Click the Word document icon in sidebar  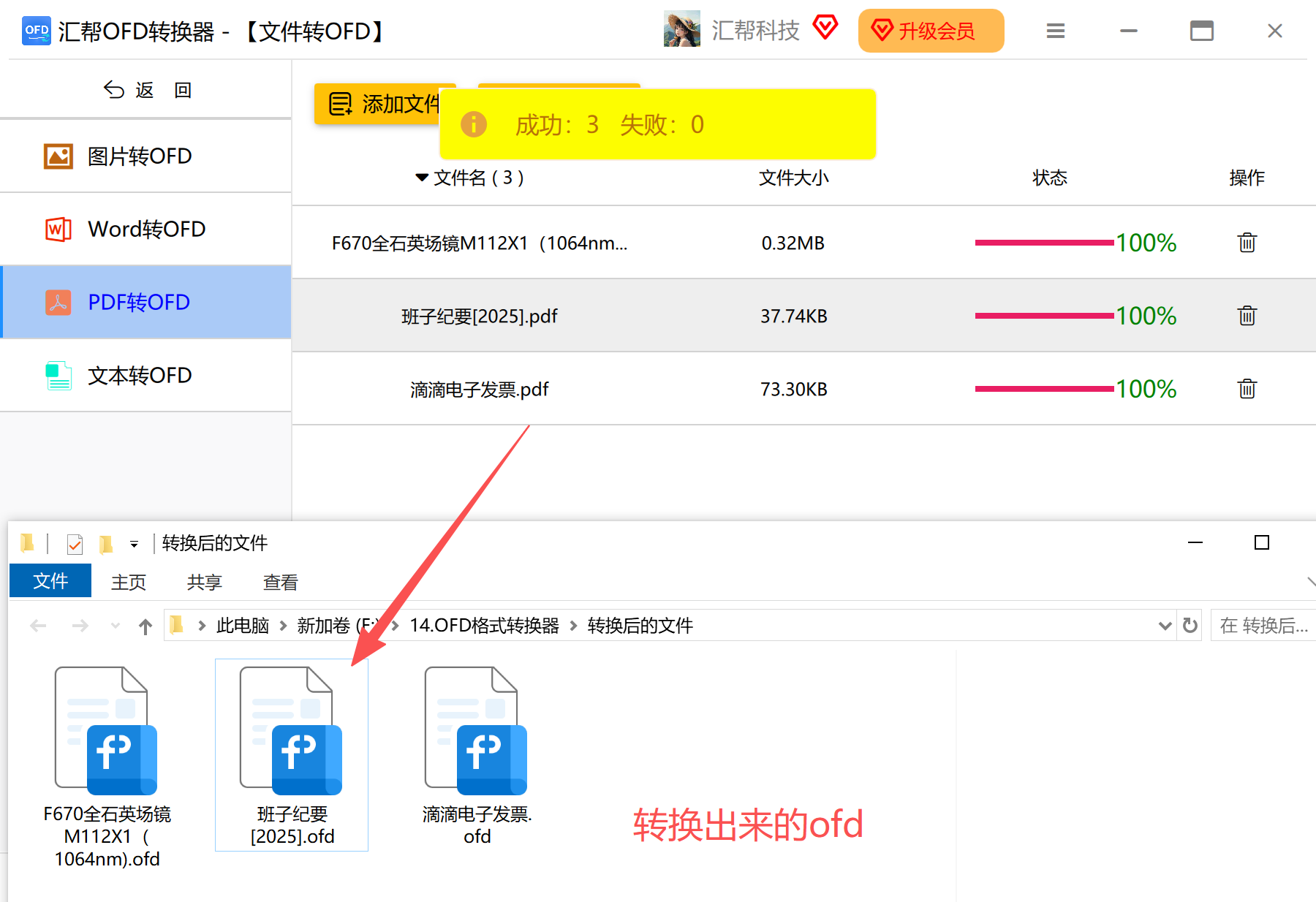point(58,230)
